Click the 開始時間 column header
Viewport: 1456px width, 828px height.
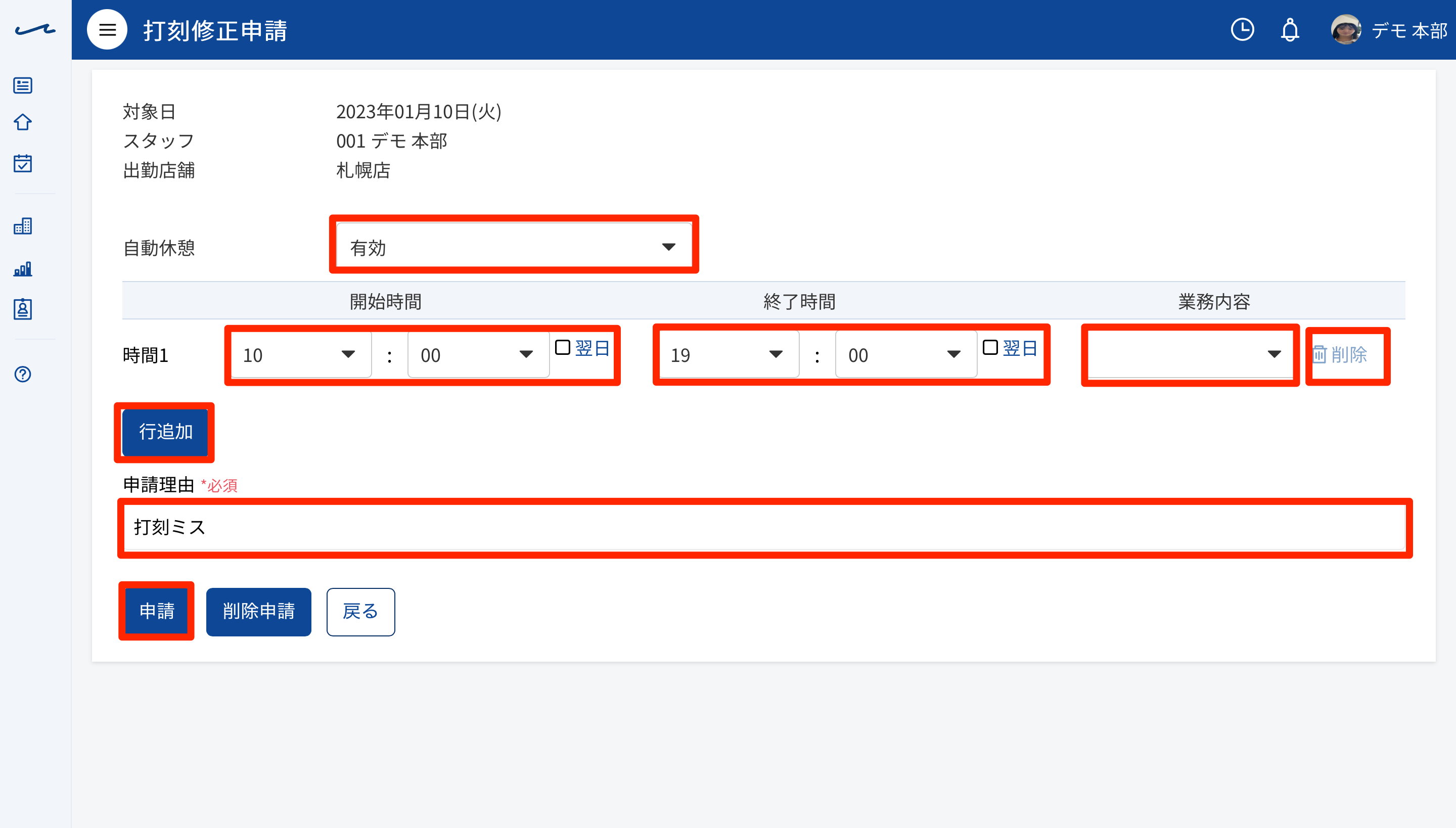point(386,301)
